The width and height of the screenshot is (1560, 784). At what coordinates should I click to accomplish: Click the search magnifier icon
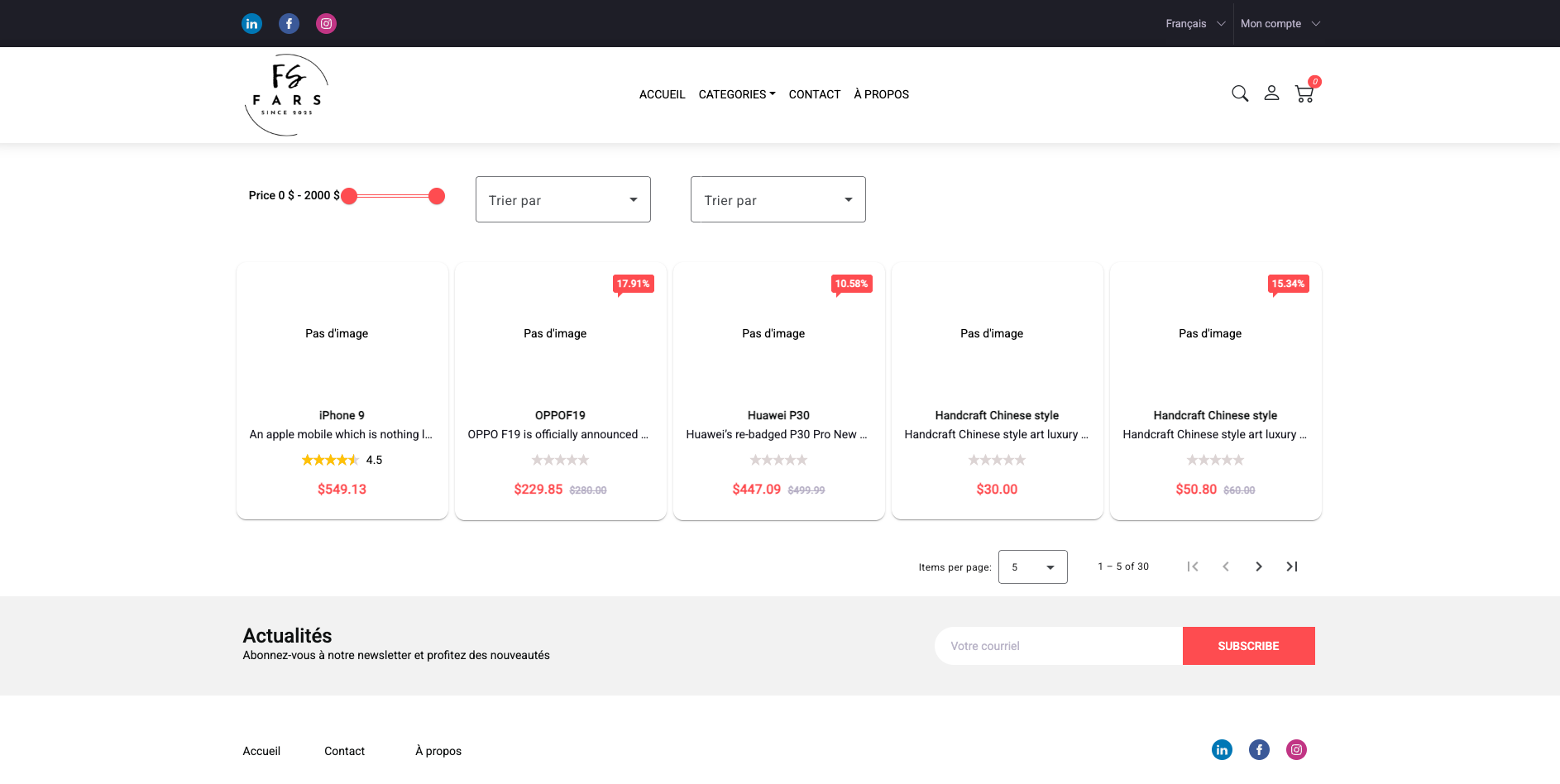pos(1239,93)
